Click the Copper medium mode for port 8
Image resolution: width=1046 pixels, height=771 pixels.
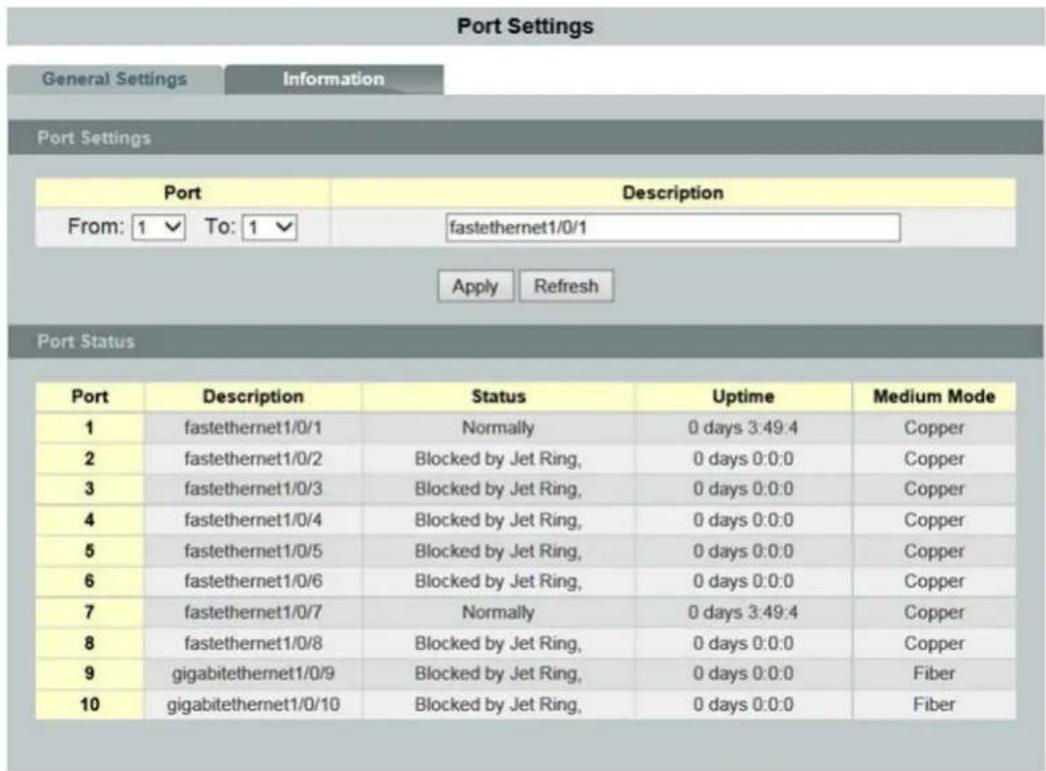coord(934,643)
